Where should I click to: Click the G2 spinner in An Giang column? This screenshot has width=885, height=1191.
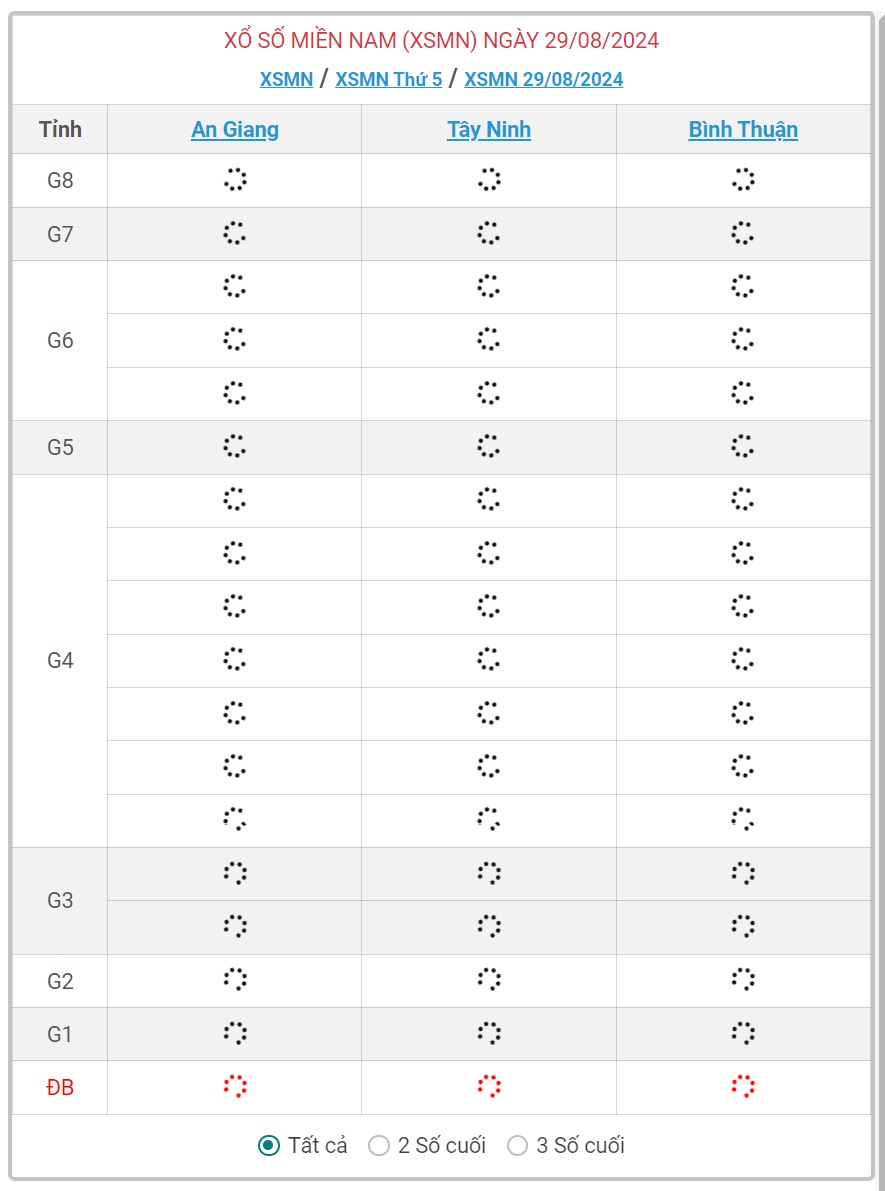[235, 980]
